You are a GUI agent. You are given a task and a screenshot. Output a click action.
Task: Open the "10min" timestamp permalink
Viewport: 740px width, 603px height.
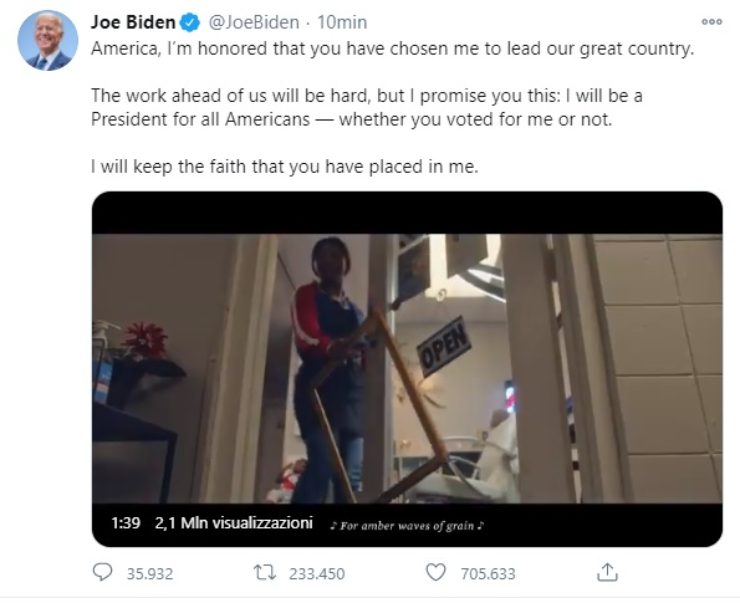(342, 22)
